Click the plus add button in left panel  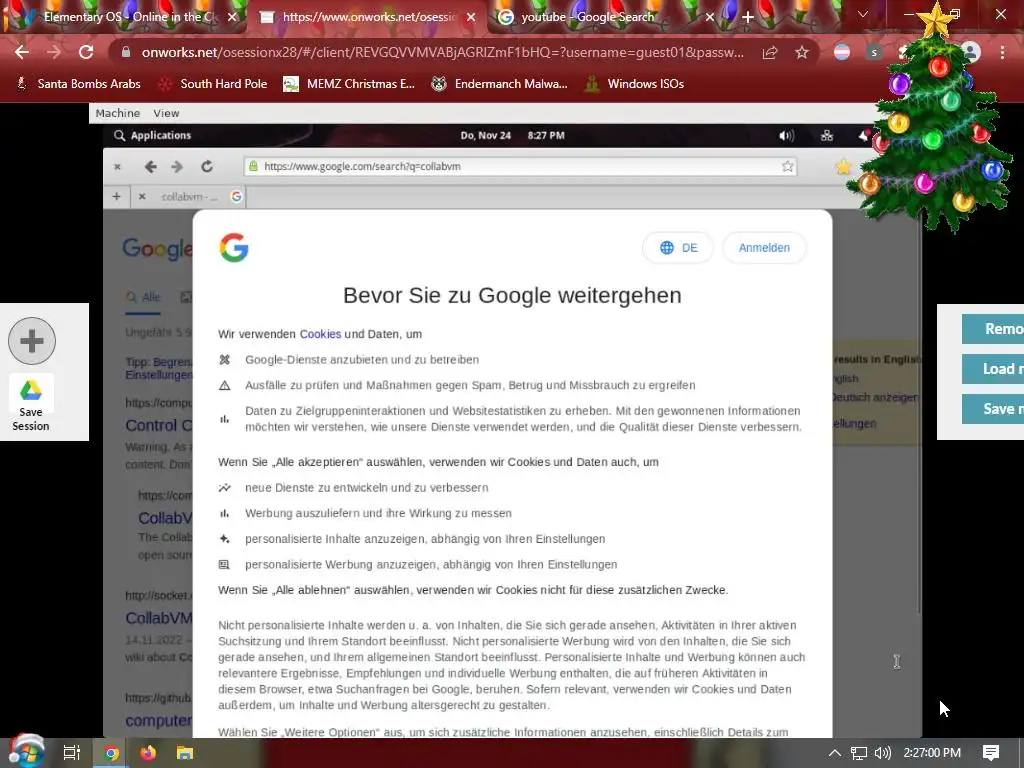31,340
